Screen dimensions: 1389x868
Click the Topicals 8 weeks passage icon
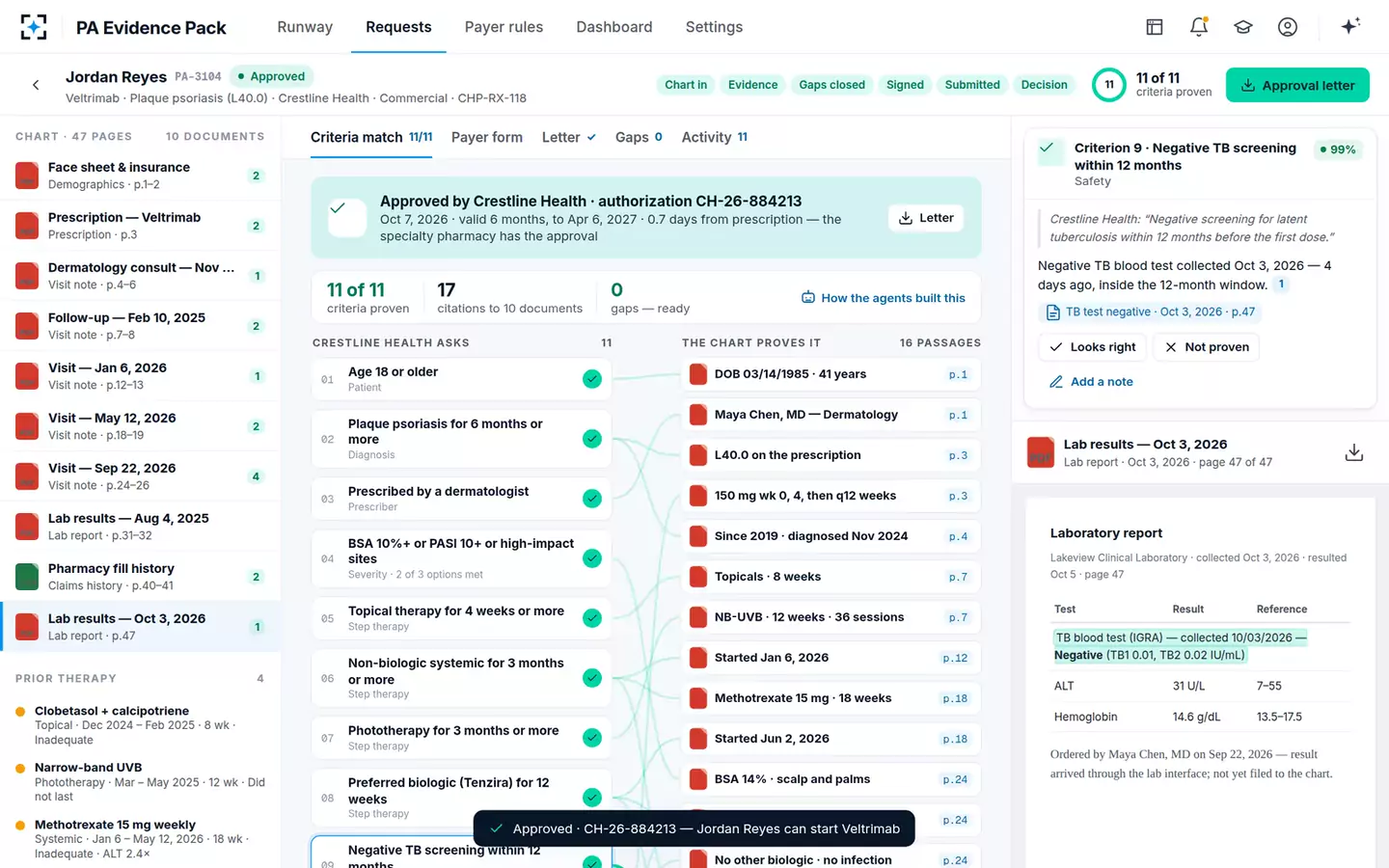point(698,577)
